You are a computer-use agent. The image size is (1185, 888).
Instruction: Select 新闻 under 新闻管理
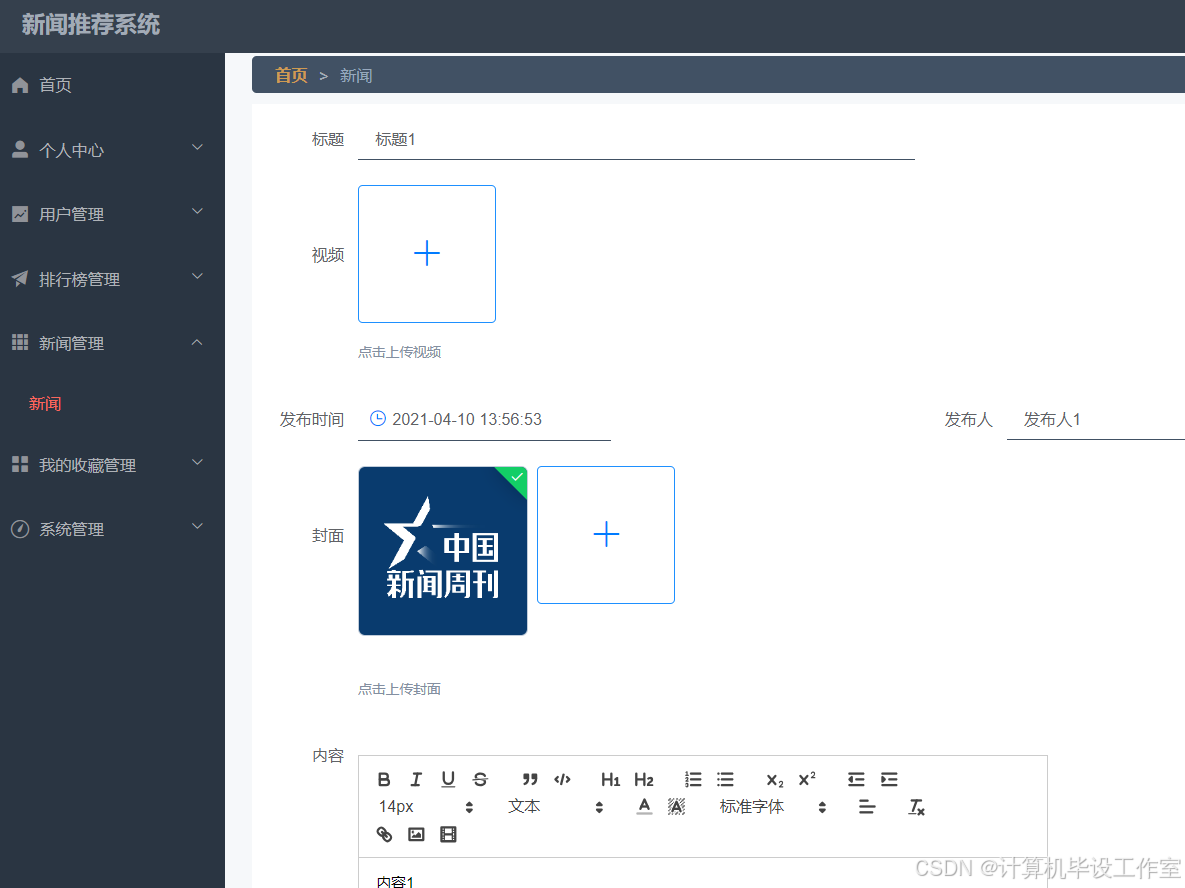tap(45, 403)
